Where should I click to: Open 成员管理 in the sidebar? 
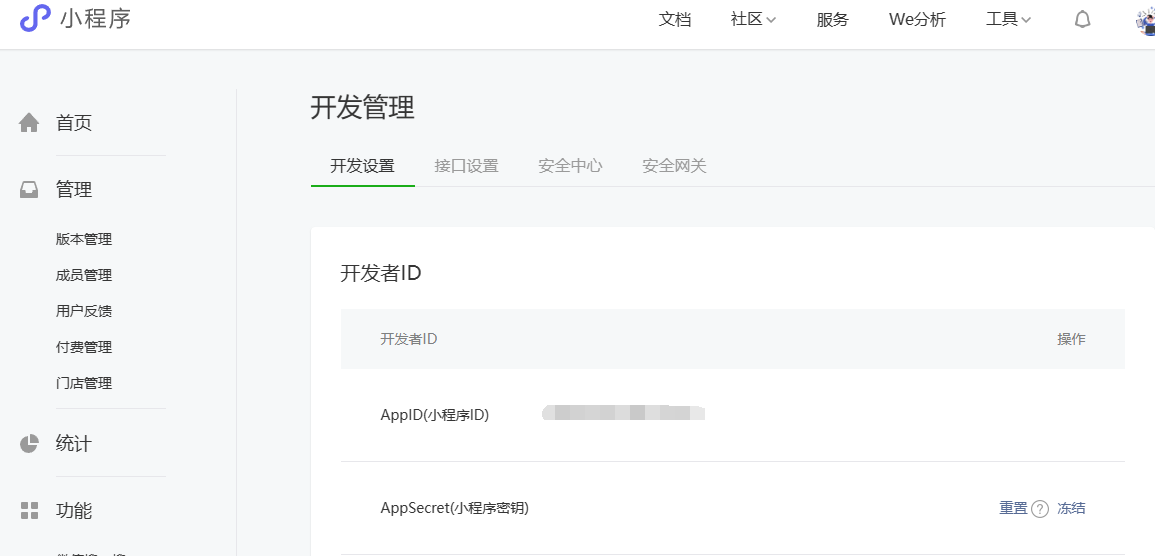coord(84,275)
